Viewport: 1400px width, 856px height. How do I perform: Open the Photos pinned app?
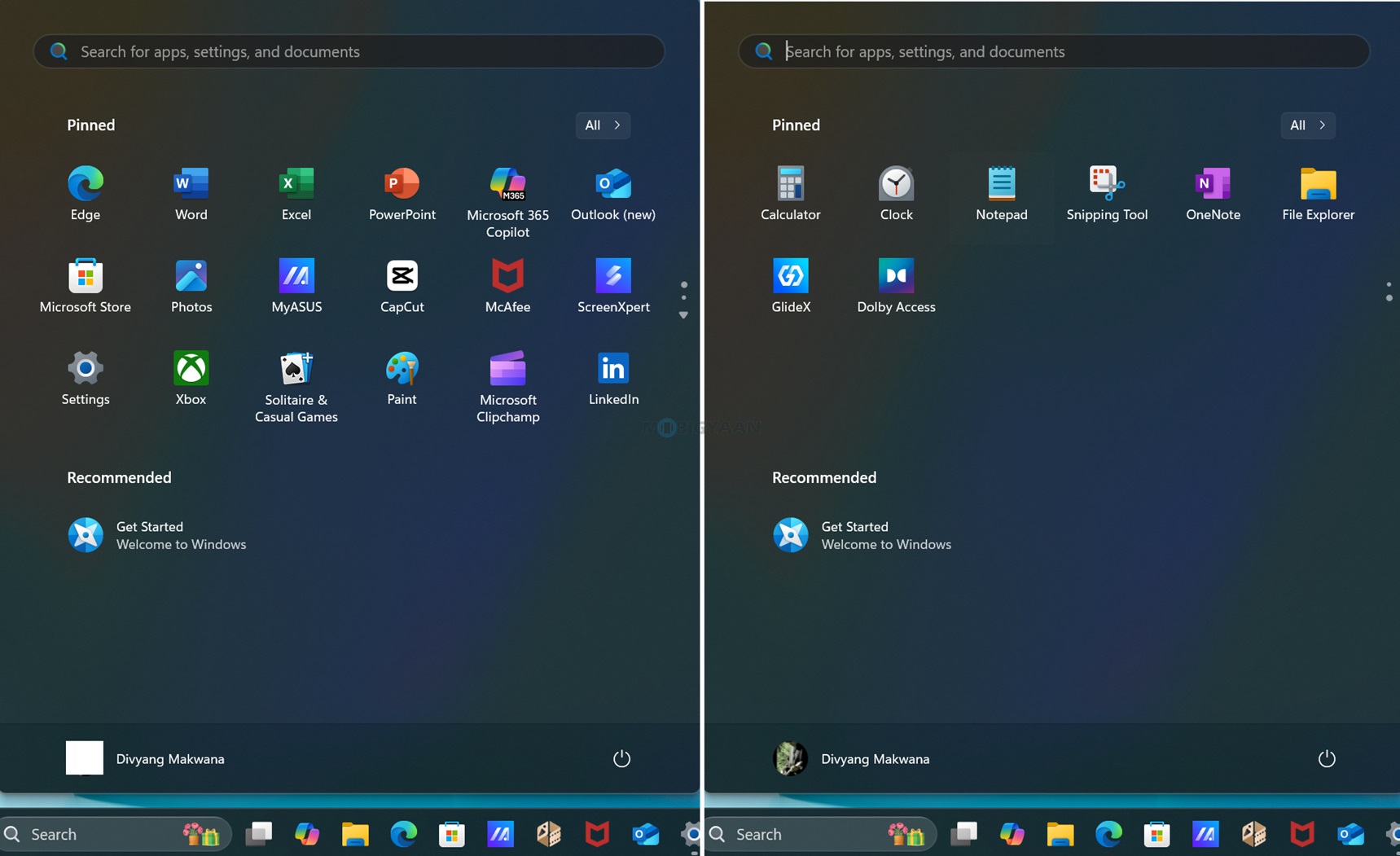(x=191, y=286)
